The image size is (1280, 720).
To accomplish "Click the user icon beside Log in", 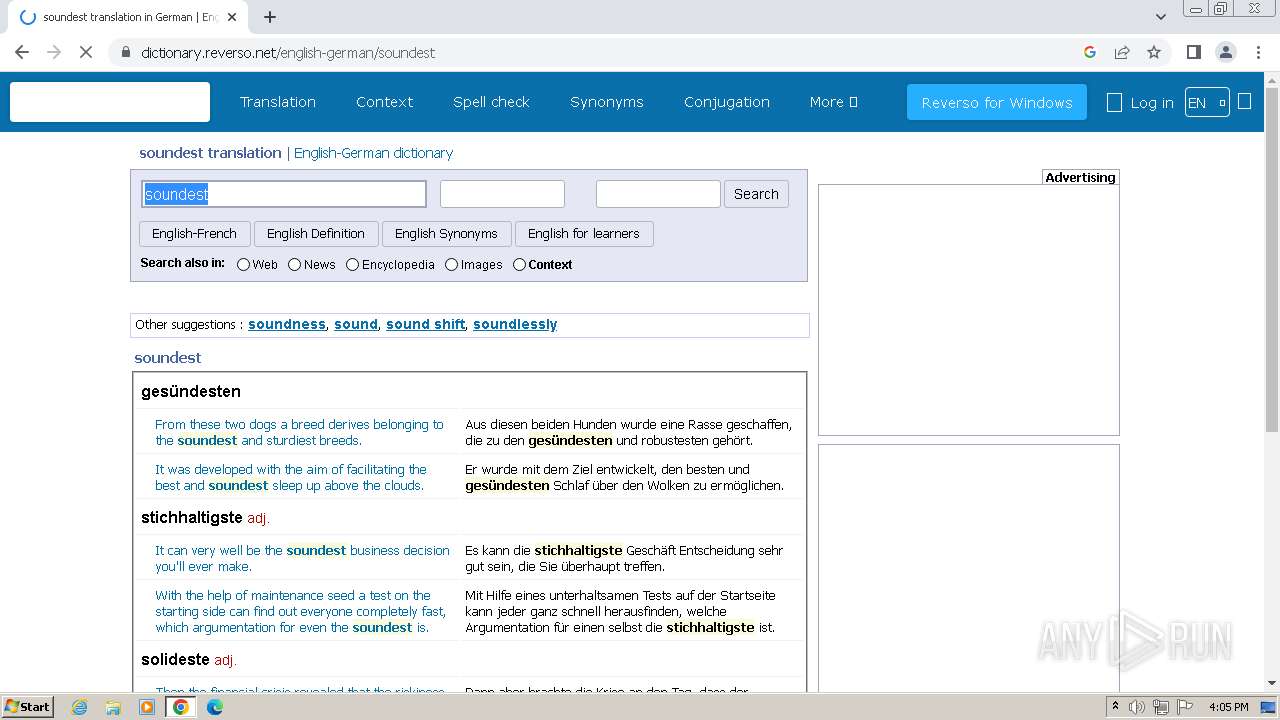I will coord(1114,102).
